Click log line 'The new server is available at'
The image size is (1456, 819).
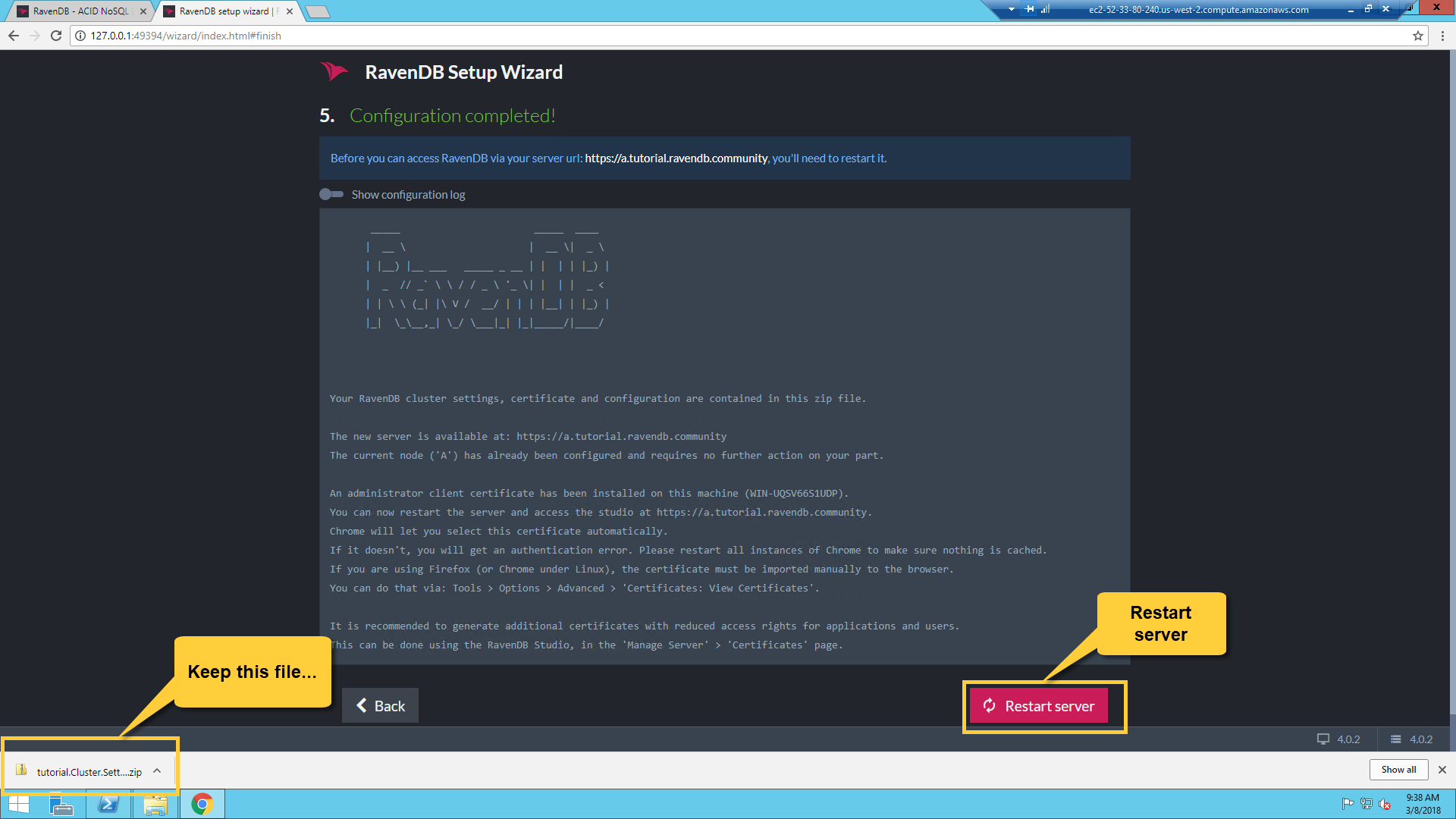click(528, 436)
